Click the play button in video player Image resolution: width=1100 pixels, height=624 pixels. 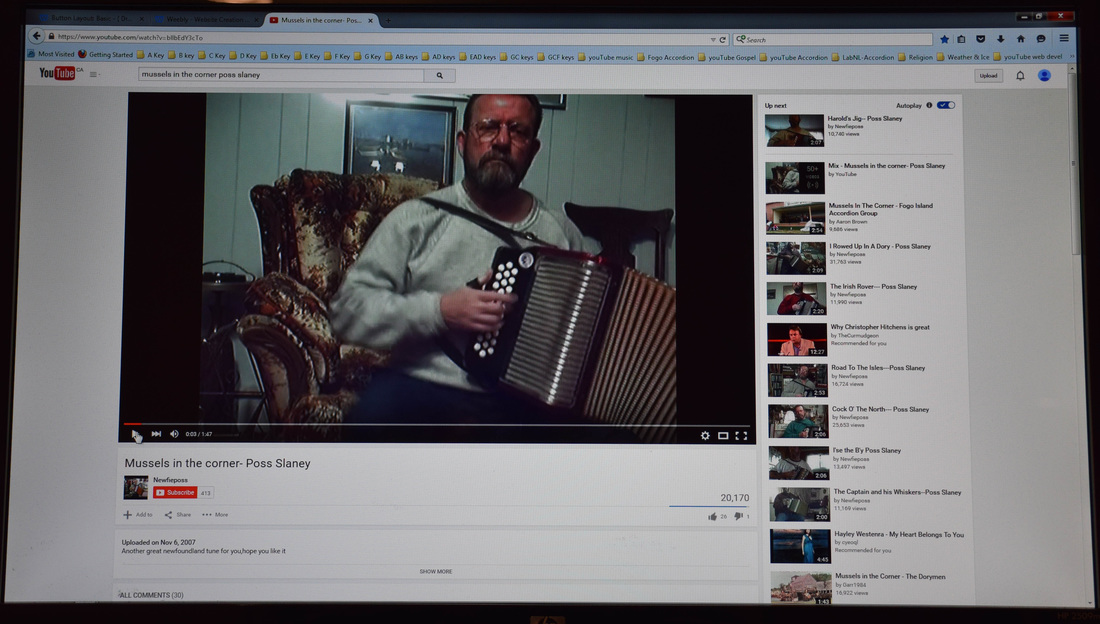[x=135, y=434]
